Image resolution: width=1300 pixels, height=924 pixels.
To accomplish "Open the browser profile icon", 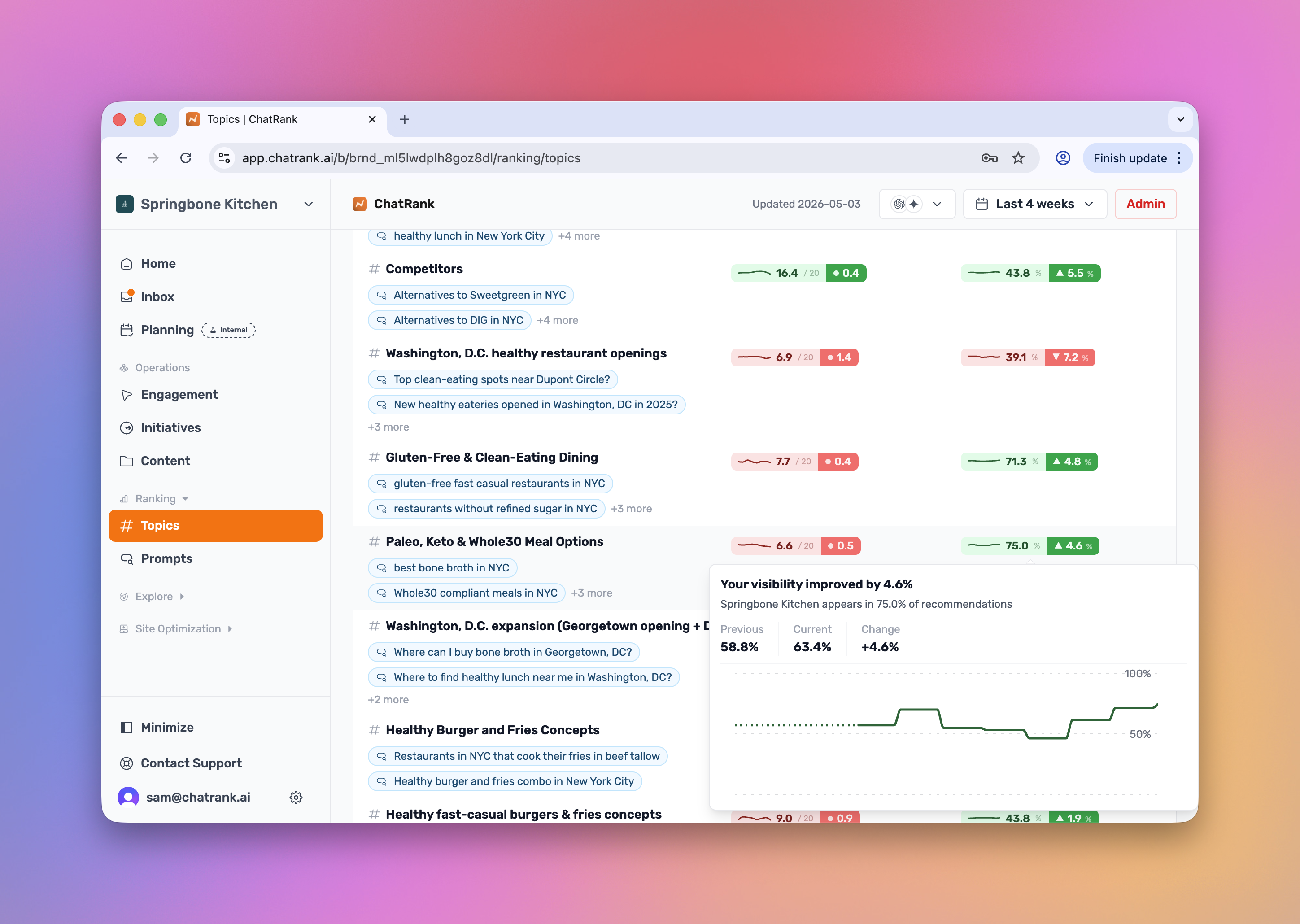I will pyautogui.click(x=1063, y=158).
